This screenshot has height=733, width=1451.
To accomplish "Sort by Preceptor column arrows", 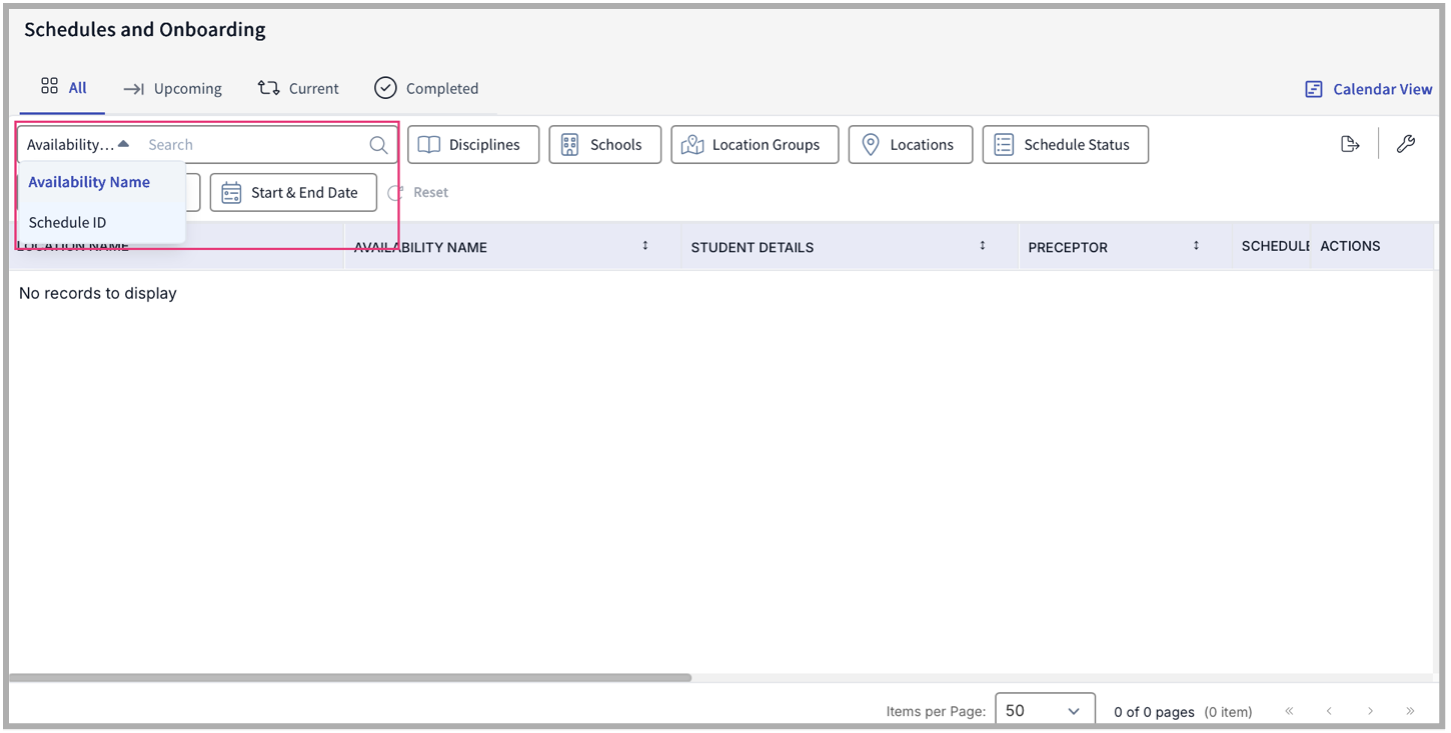I will click(x=1196, y=246).
